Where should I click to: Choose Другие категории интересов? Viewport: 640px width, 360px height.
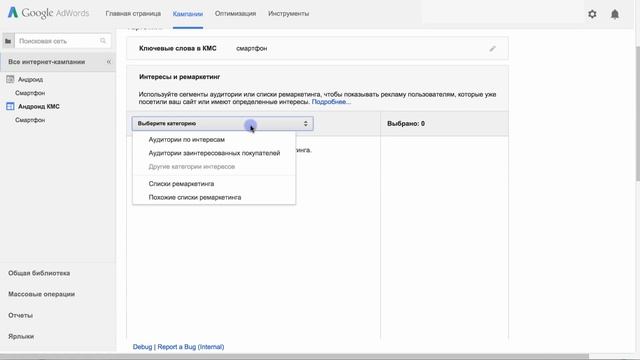click(192, 167)
